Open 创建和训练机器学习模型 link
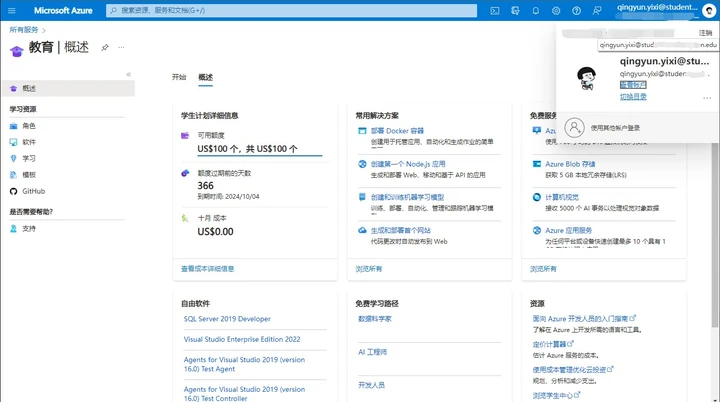This screenshot has height=402, width=720. tap(407, 197)
